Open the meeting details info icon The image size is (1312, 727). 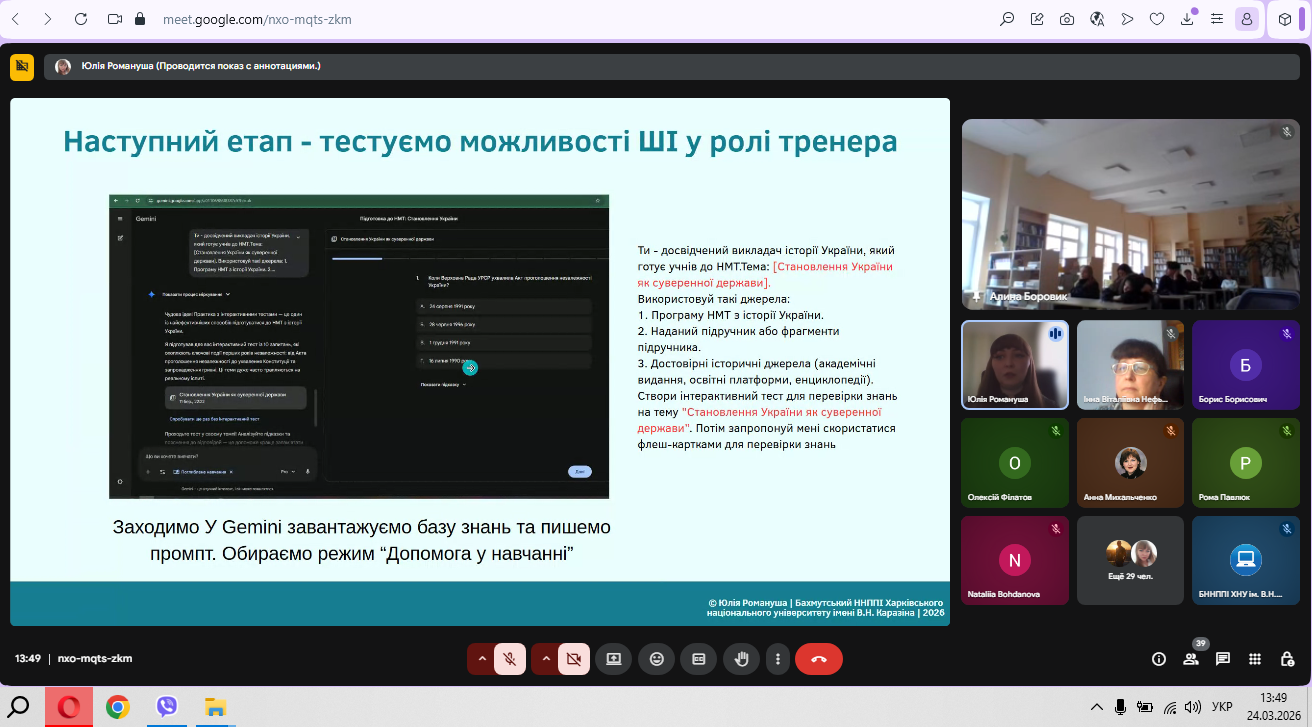[x=1159, y=659]
